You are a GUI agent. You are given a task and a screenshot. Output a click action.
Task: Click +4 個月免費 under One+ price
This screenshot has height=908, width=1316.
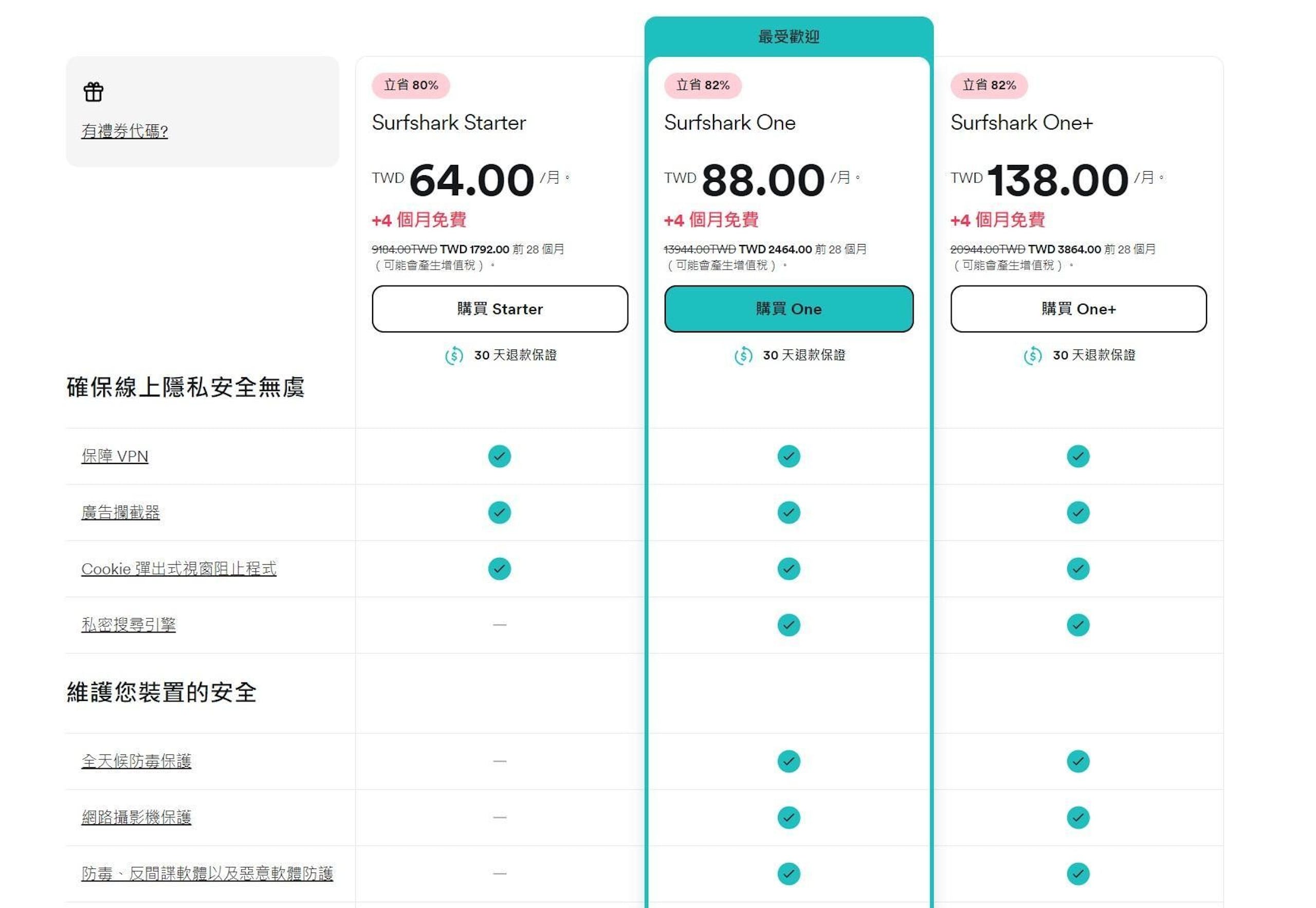coord(997,219)
